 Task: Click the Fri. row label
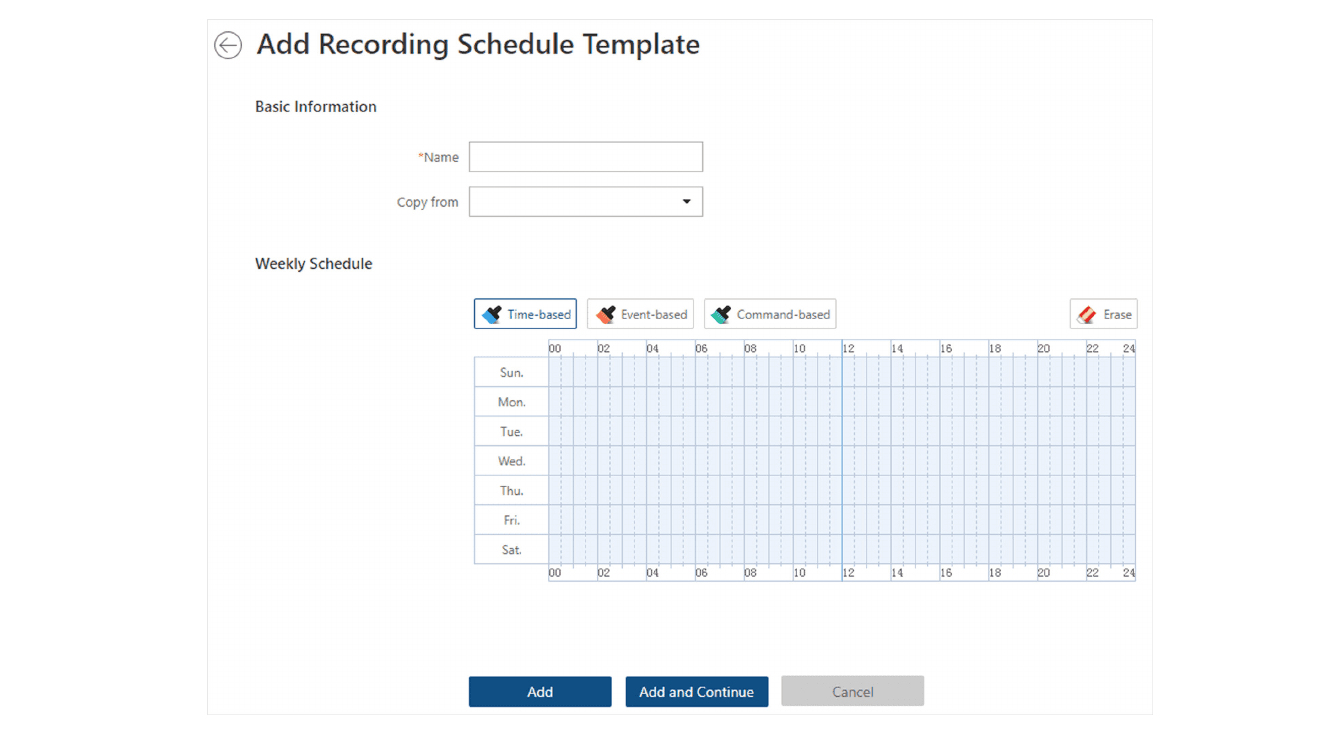pyautogui.click(x=511, y=520)
